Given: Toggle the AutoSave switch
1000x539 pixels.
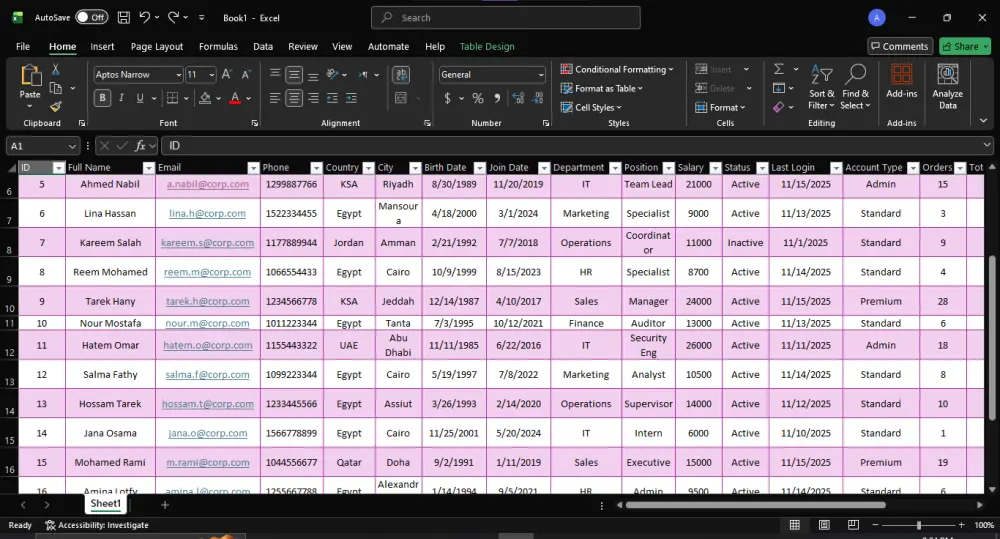Looking at the screenshot, I should [x=91, y=18].
